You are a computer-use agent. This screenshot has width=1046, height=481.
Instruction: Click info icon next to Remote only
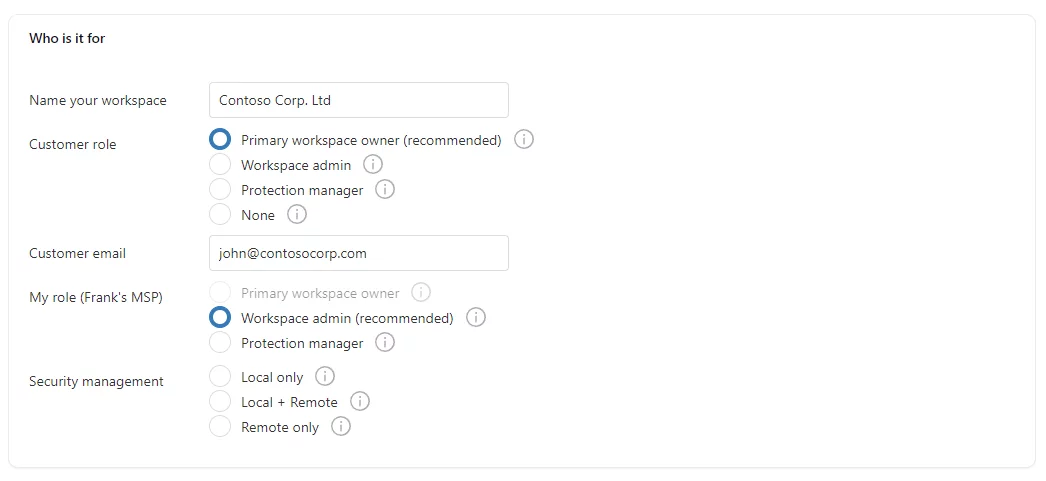tap(341, 427)
